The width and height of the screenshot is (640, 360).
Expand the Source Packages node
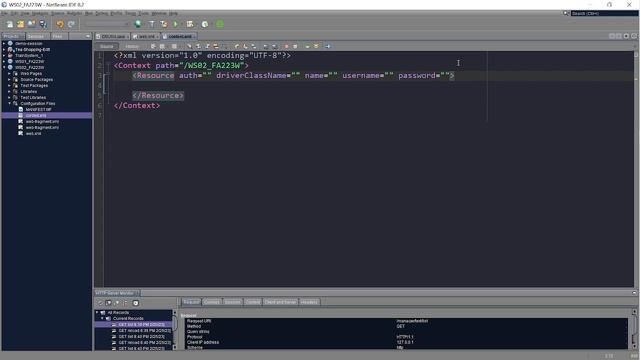tap(9, 80)
